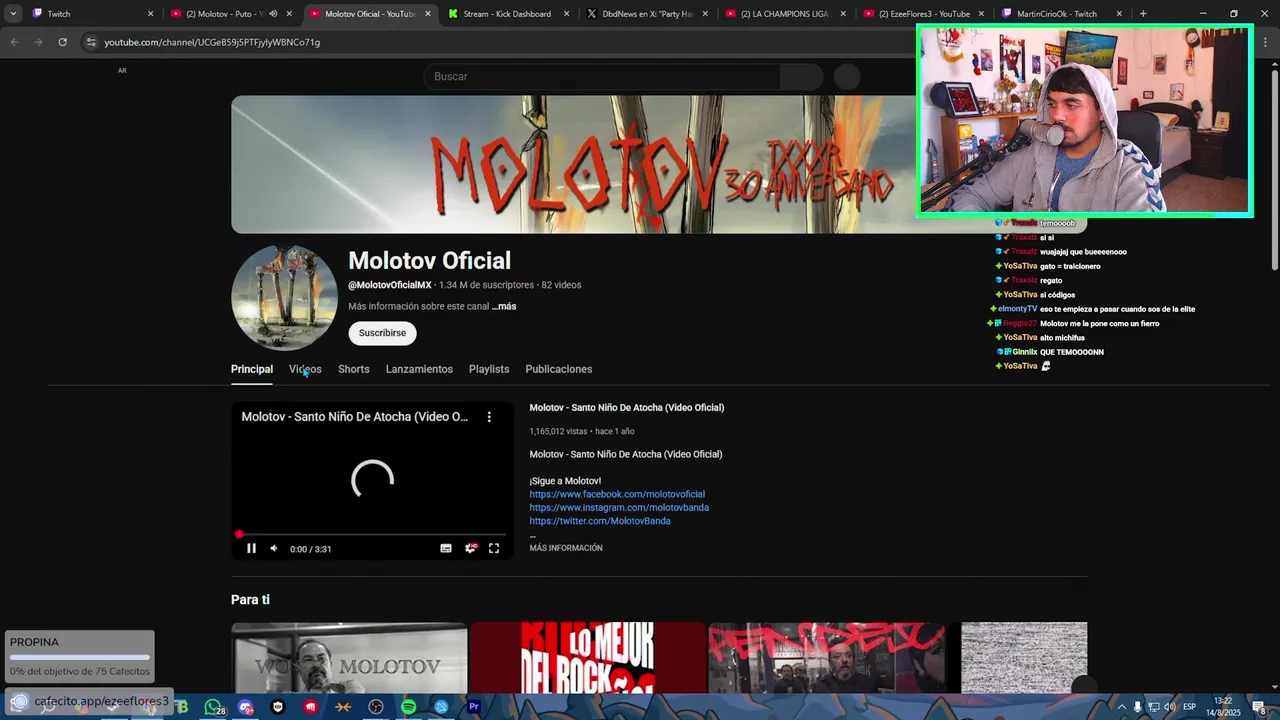Open video player settings gear
This screenshot has height=720, width=1280.
(470, 548)
